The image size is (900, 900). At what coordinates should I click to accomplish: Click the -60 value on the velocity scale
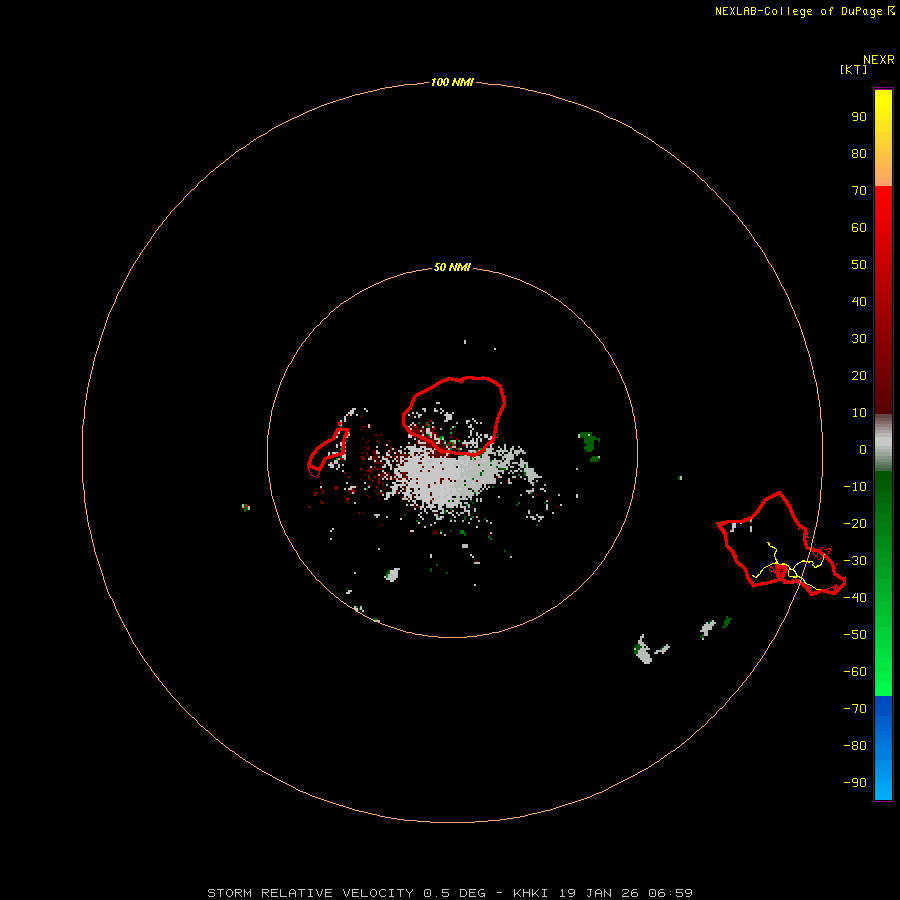855,672
